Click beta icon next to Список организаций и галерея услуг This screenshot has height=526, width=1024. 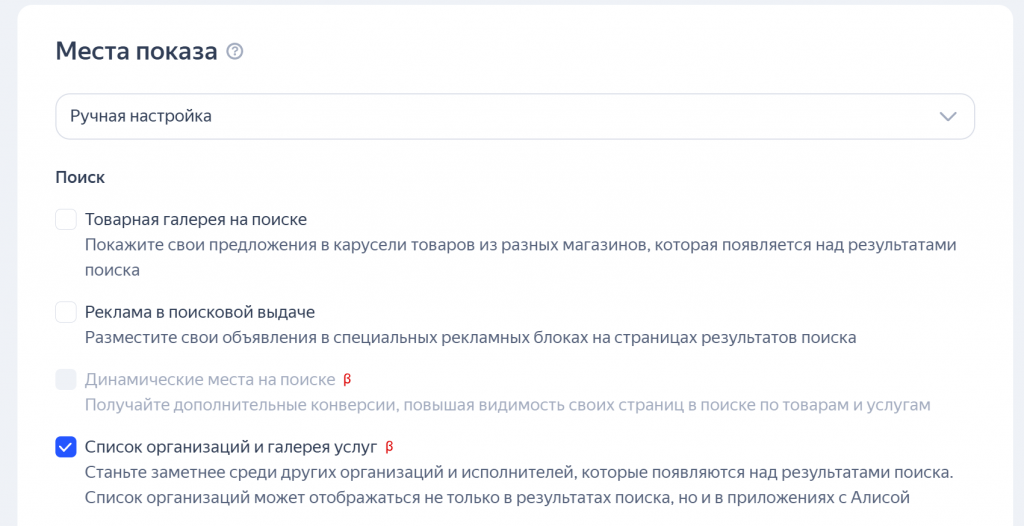(x=389, y=446)
